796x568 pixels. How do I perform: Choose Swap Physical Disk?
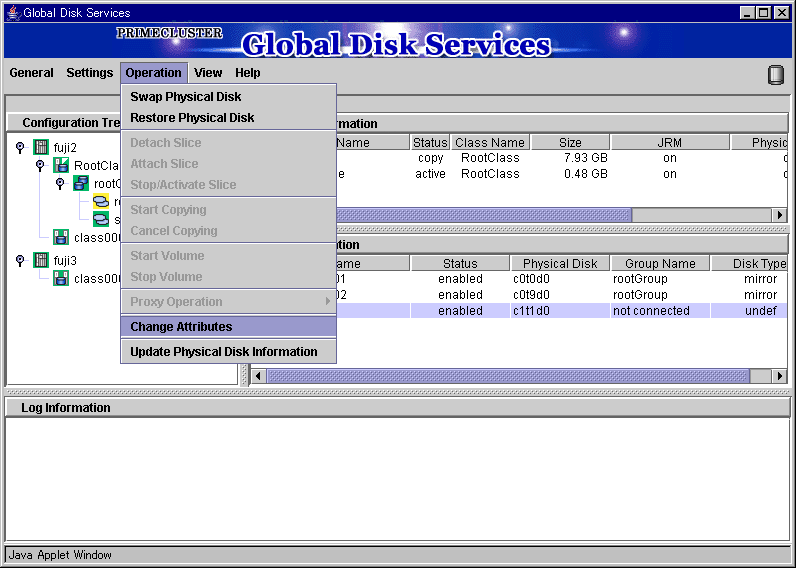[228, 96]
